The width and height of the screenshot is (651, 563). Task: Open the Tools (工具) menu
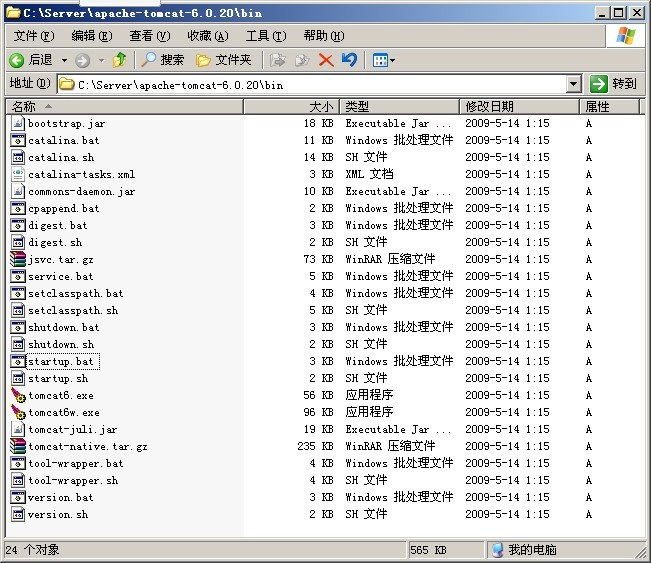[266, 36]
